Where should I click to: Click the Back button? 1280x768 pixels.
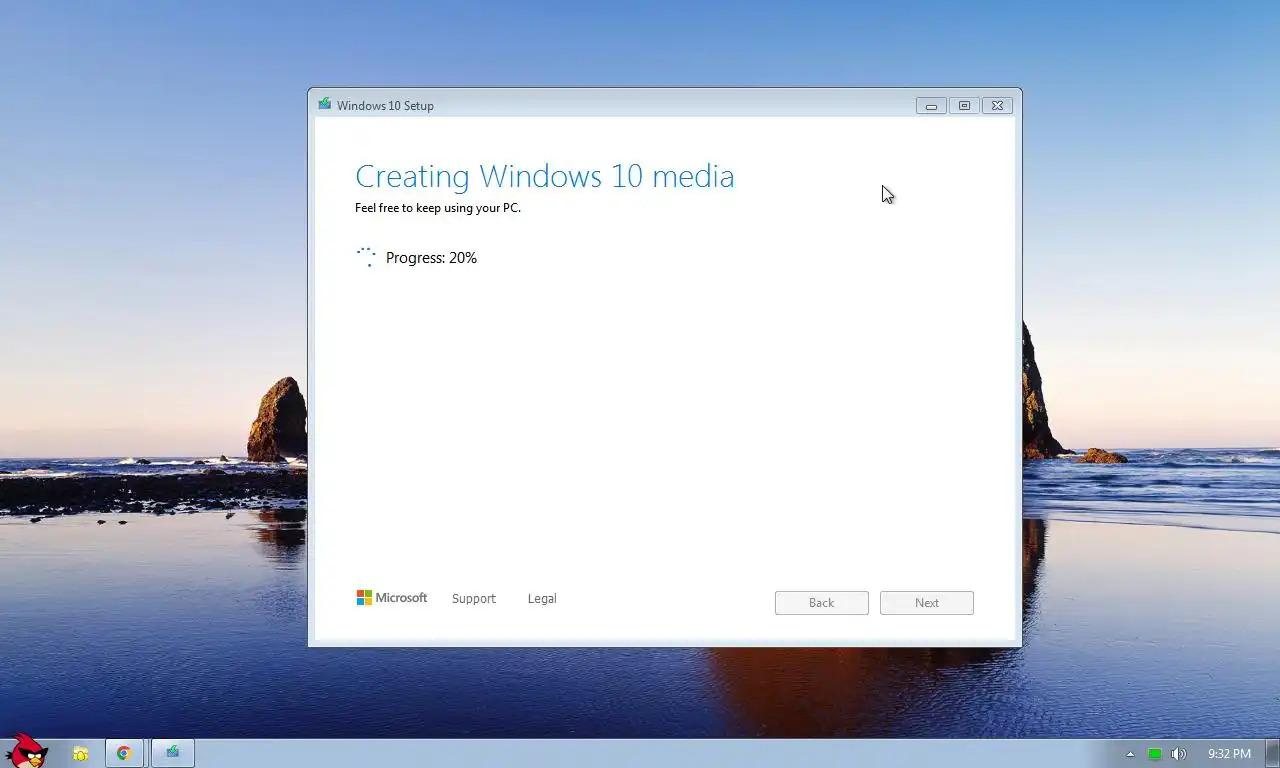click(821, 603)
